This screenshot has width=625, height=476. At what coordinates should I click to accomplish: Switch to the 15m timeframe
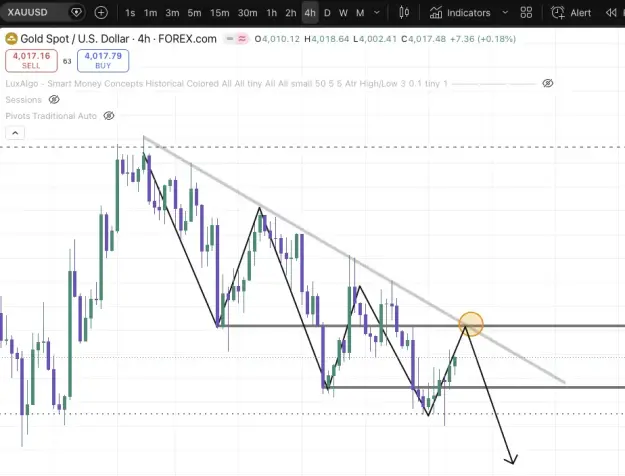(220, 13)
